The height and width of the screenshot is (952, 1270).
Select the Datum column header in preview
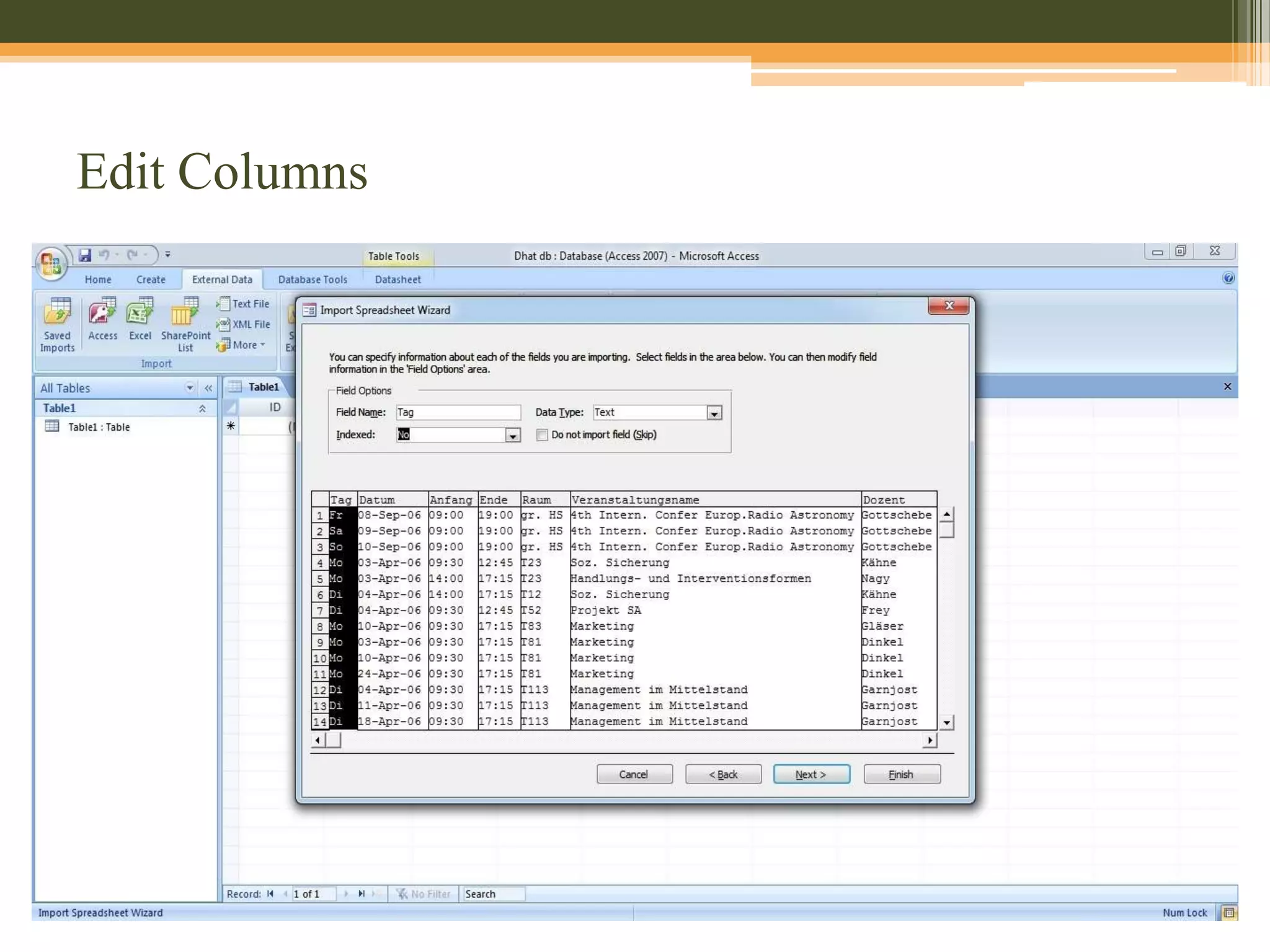393,500
